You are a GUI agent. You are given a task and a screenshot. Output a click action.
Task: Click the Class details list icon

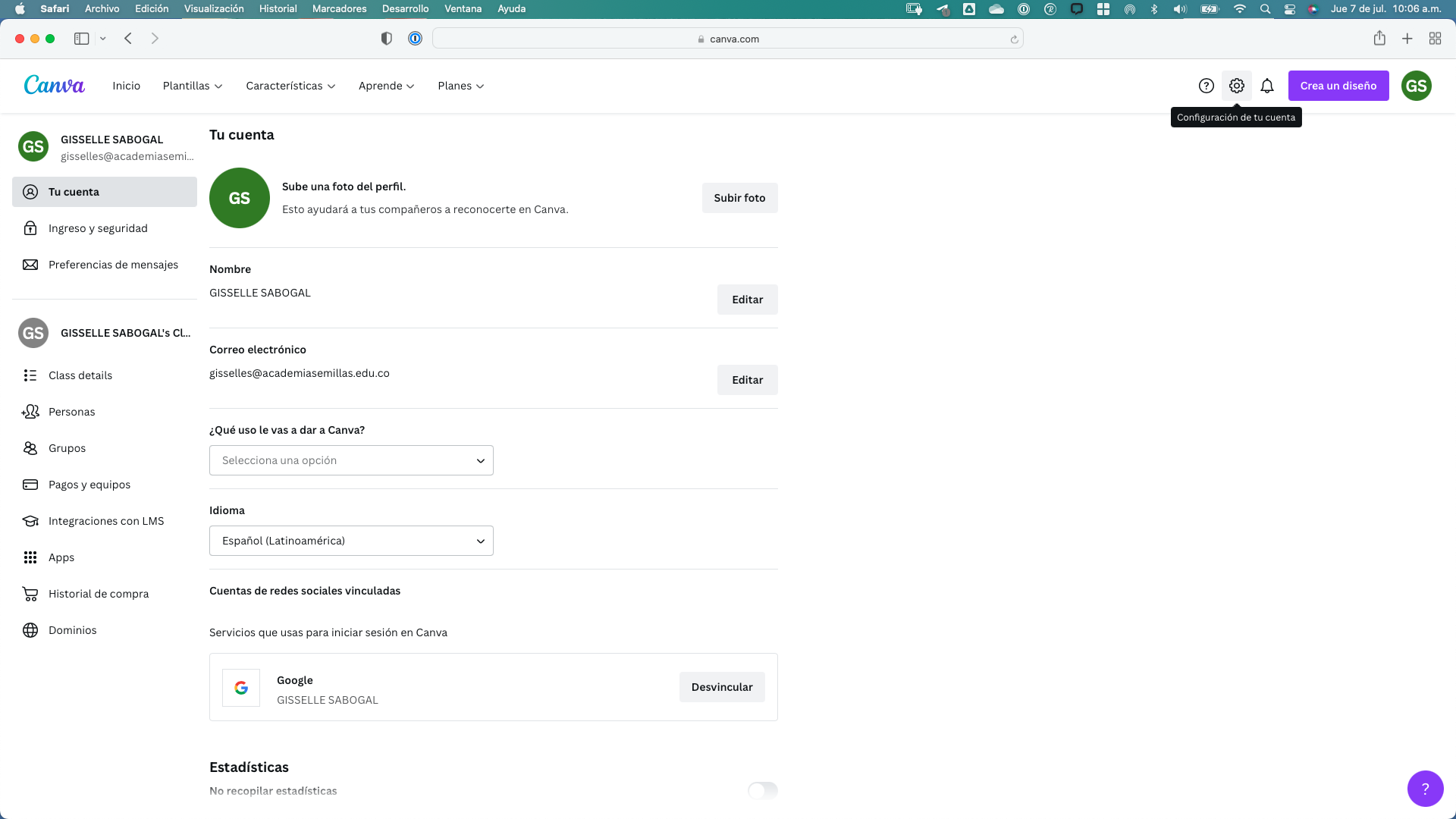click(x=30, y=375)
